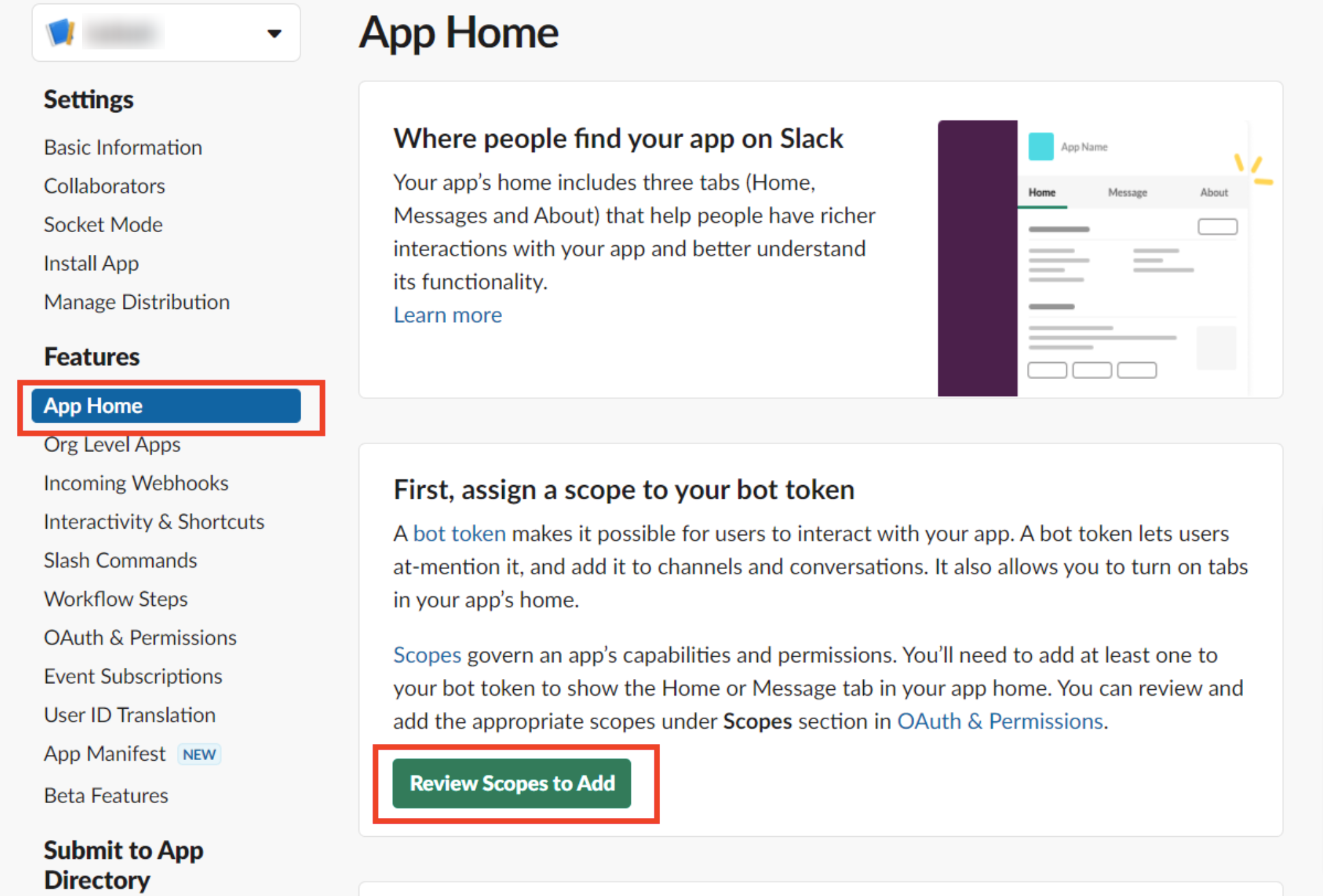Image resolution: width=1323 pixels, height=896 pixels.
Task: Navigate to Manage Distribution
Action: point(137,302)
